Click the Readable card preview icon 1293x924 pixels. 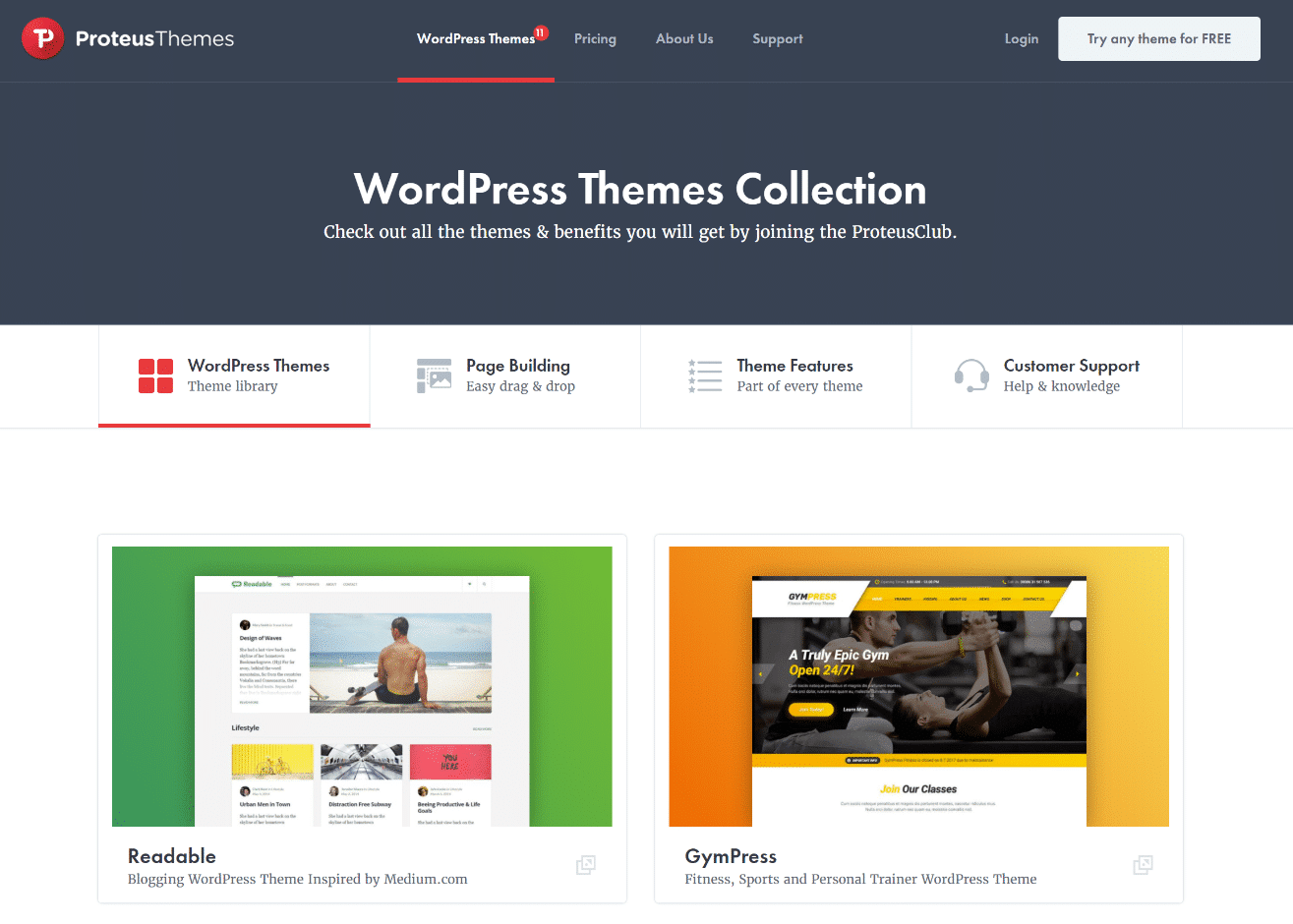(586, 865)
